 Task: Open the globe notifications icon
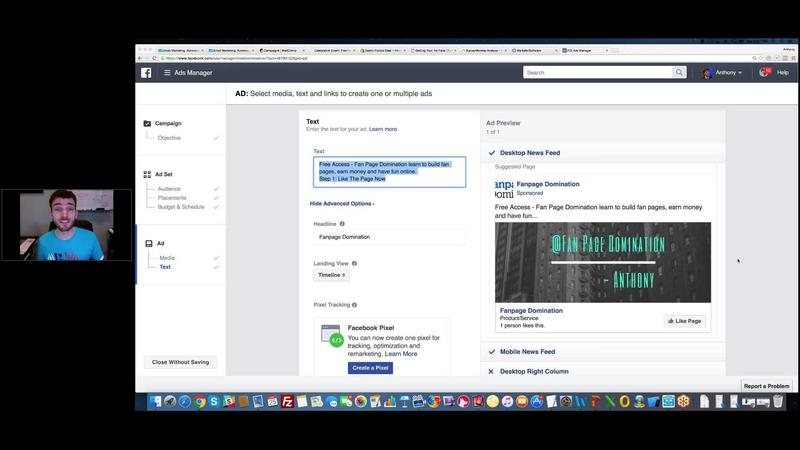click(764, 72)
